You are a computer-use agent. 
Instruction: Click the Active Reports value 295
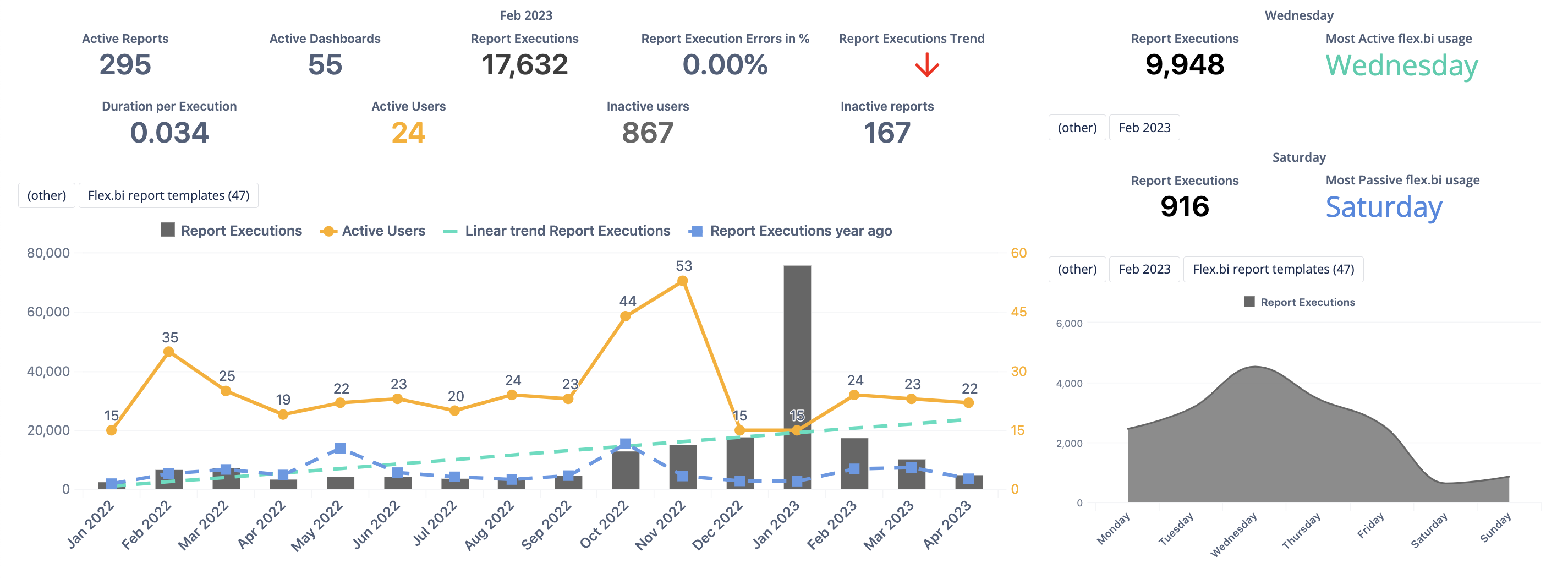point(125,65)
